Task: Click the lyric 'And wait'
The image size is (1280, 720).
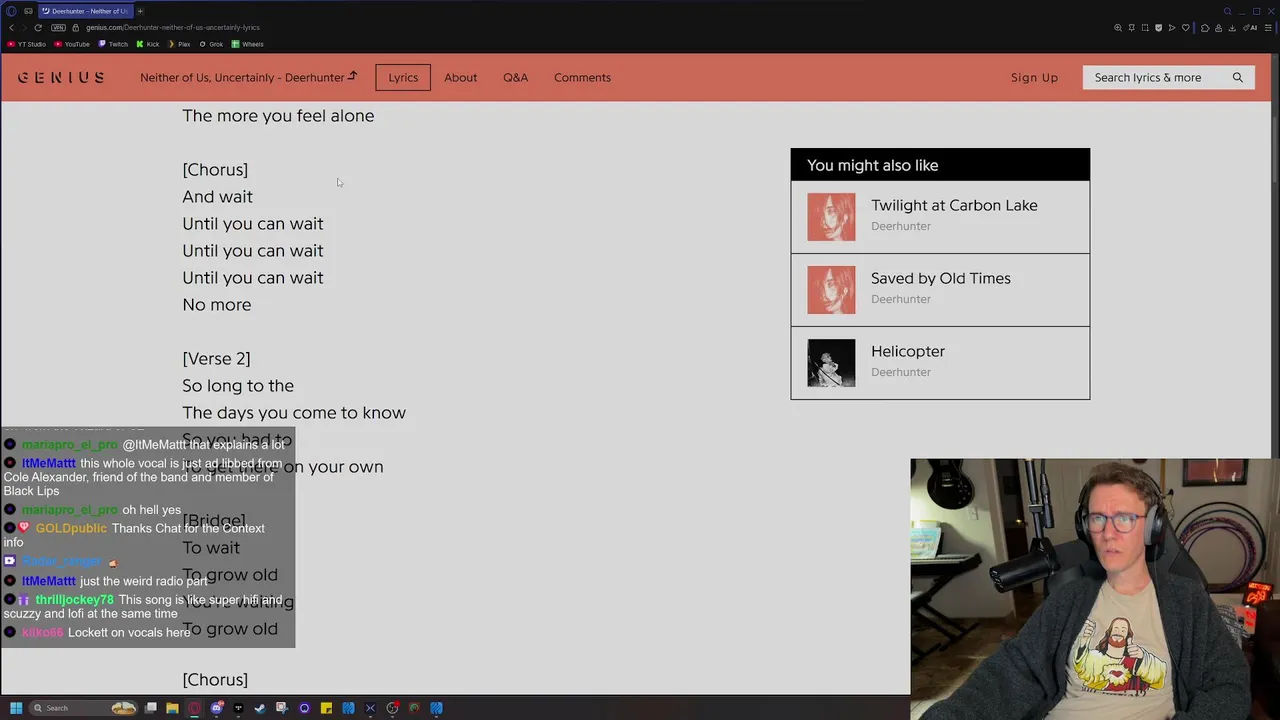Action: [x=217, y=196]
